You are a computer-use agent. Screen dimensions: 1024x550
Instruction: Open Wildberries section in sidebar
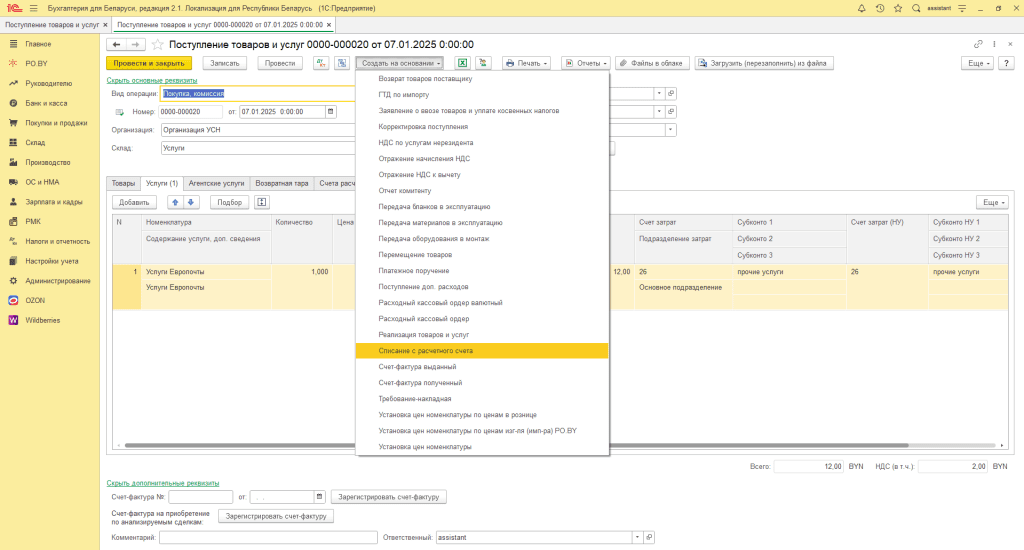point(42,320)
